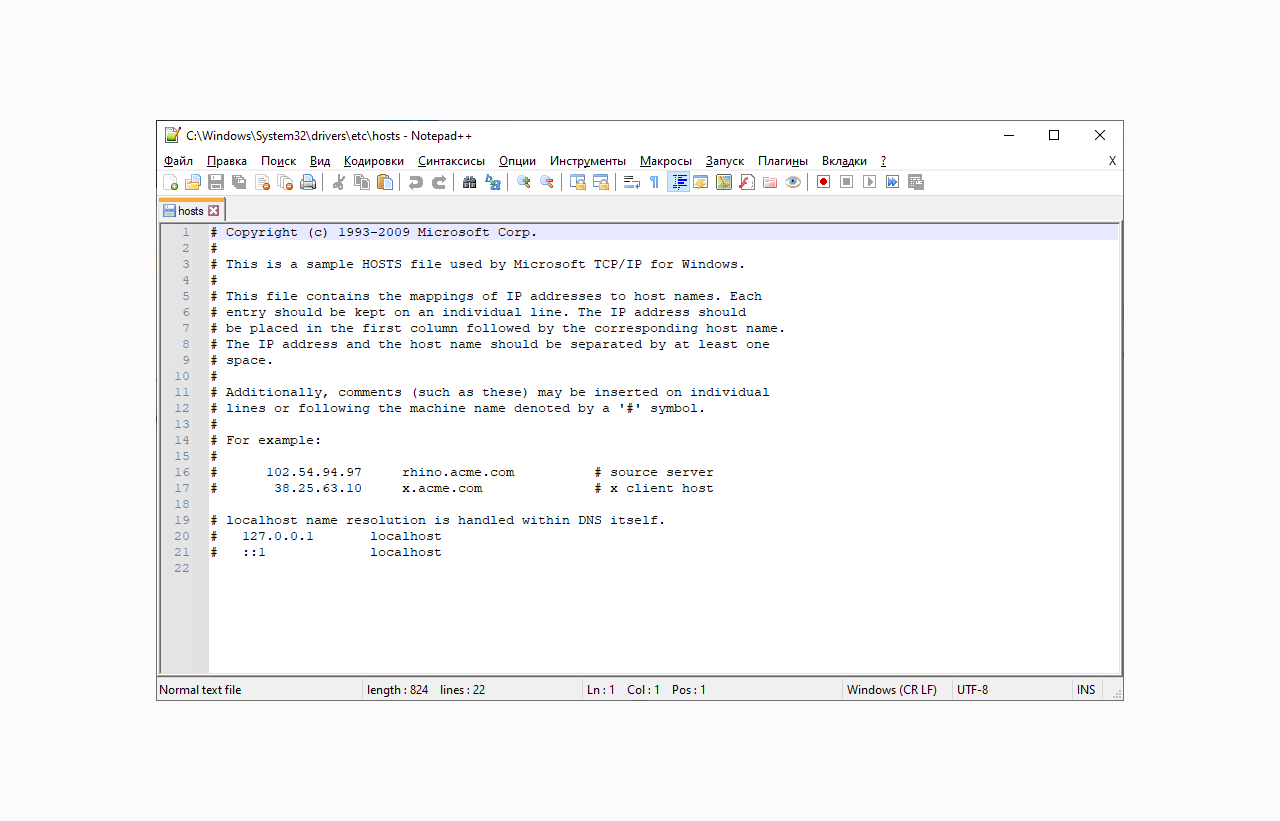
Task: Open the Document Map icon
Action: (x=724, y=182)
